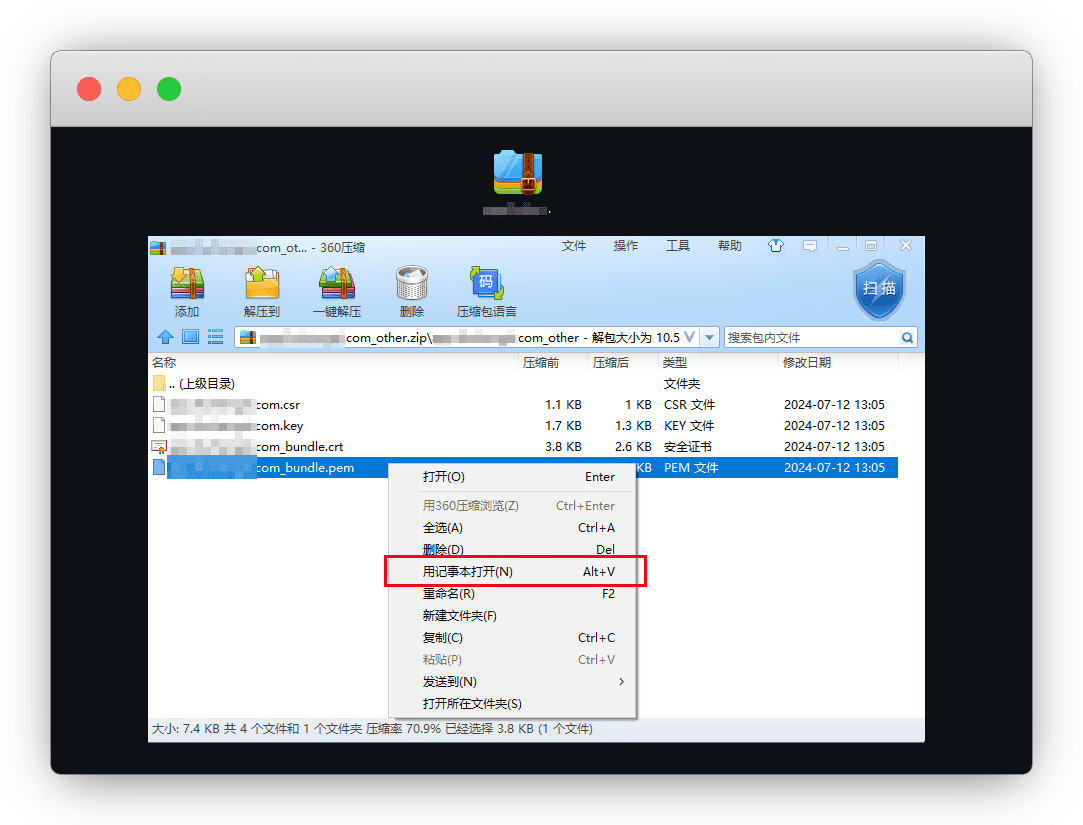This screenshot has height=825, width=1083.
Task: Open the 工具 menu
Action: tap(677, 246)
